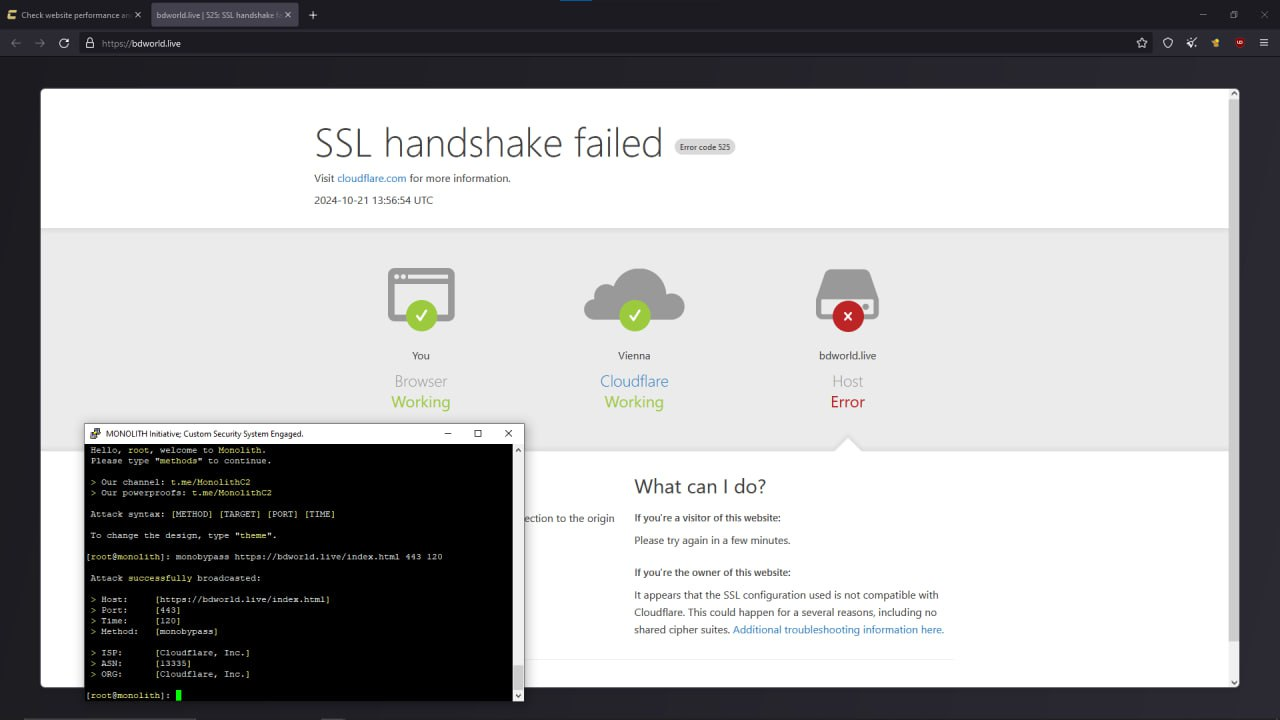
Task: Open the blue Cloudflare link under Vienna
Action: click(x=634, y=381)
